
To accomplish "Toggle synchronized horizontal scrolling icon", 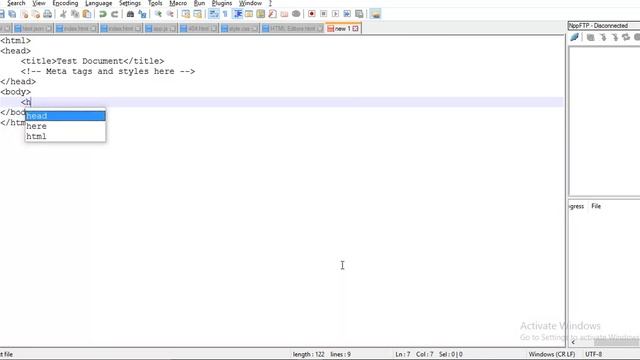I will (x=198, y=14).
